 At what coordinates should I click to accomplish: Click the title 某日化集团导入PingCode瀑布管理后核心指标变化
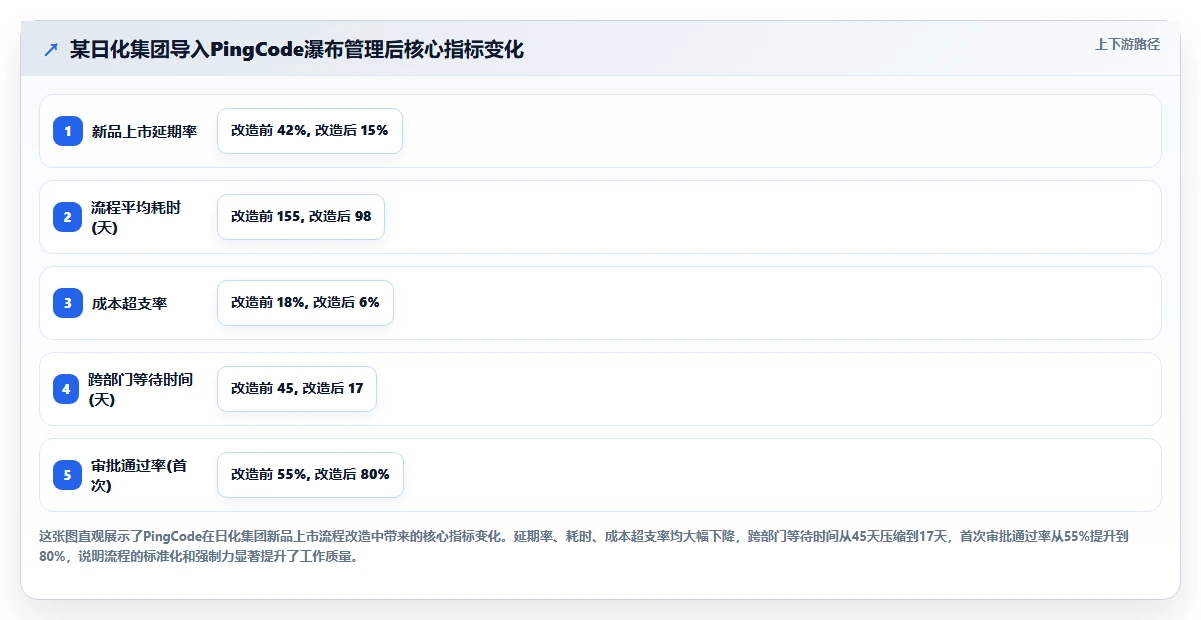pos(297,50)
